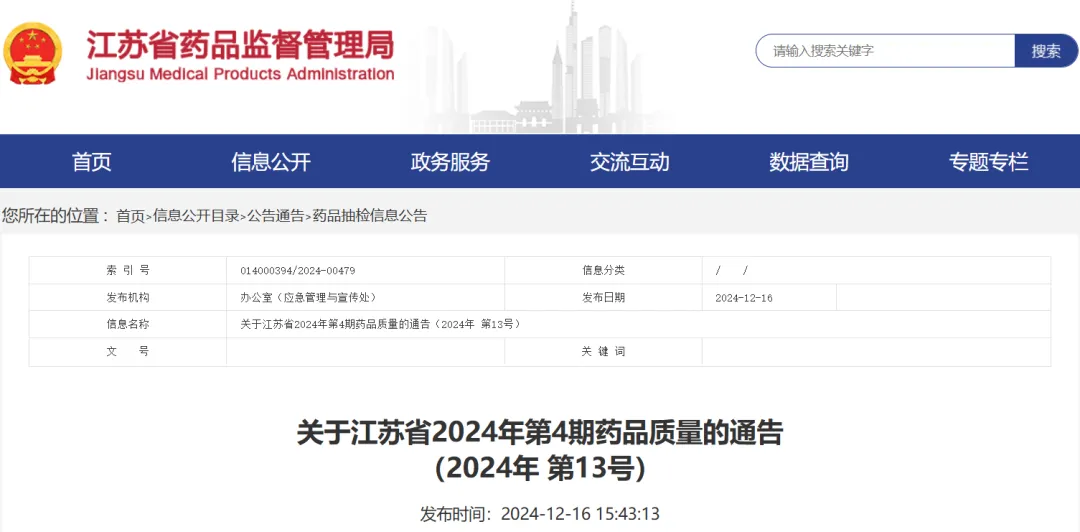This screenshot has width=1080, height=532.
Task: Open the 信息公开 navigation menu item
Action: point(271,162)
